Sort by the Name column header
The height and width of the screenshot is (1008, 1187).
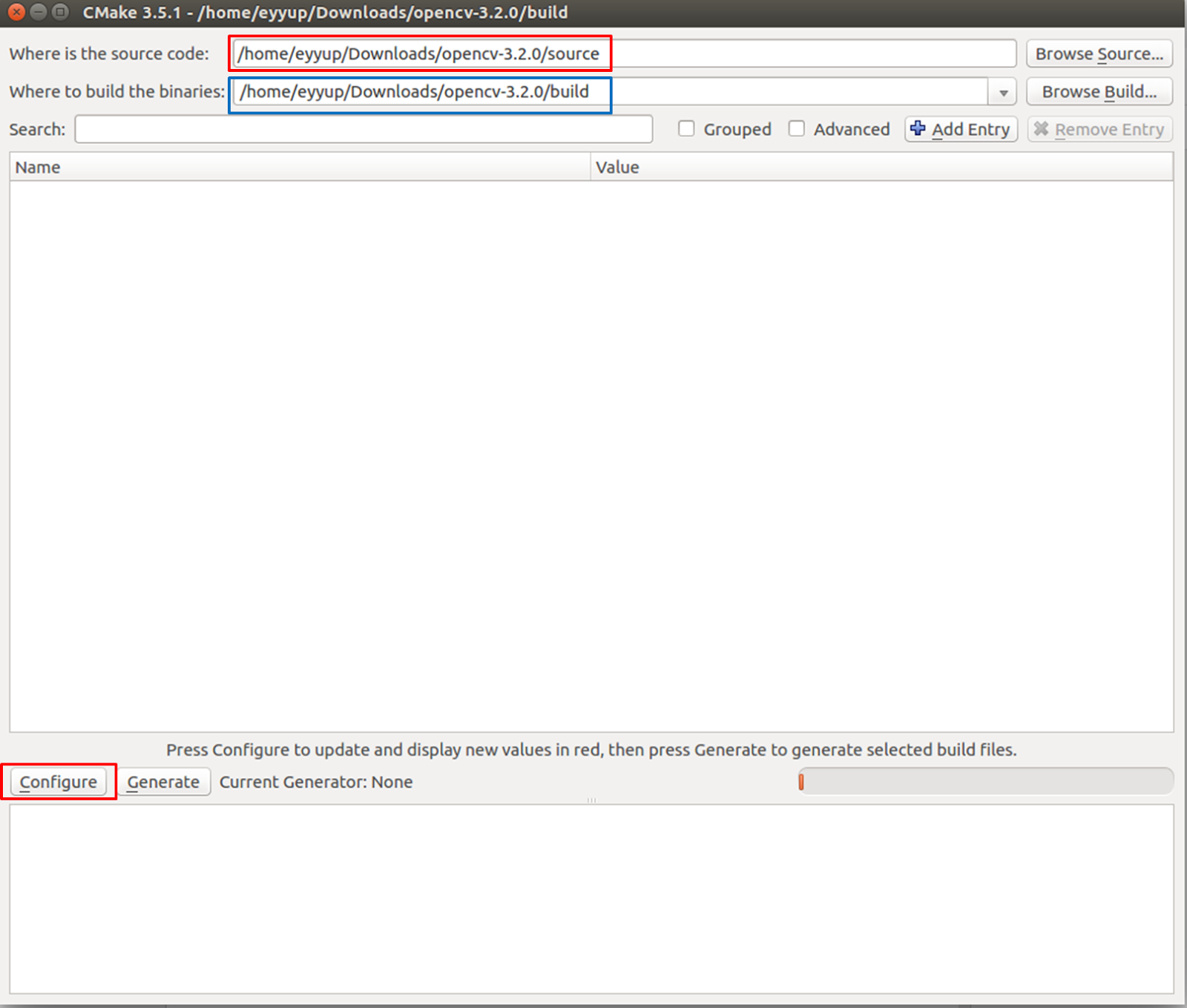tap(300, 167)
